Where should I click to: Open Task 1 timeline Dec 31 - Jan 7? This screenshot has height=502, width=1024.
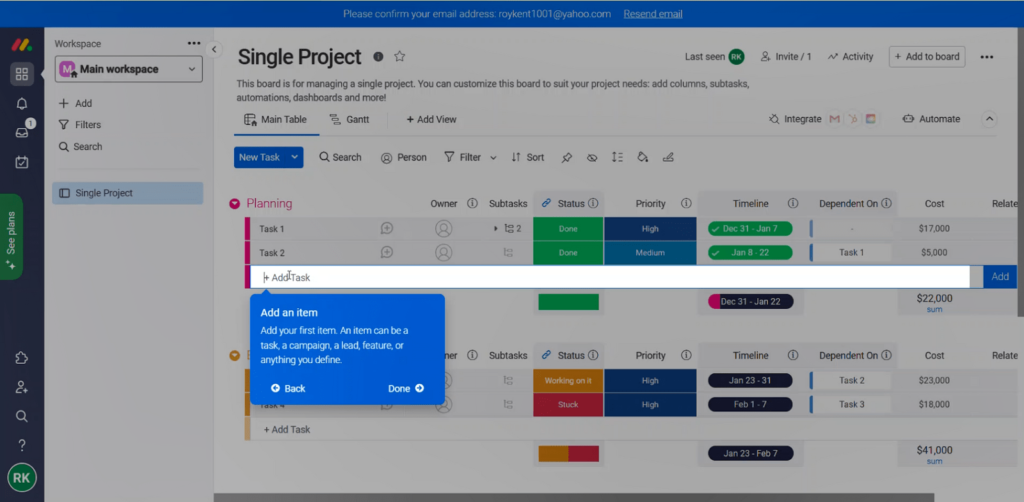(750, 228)
